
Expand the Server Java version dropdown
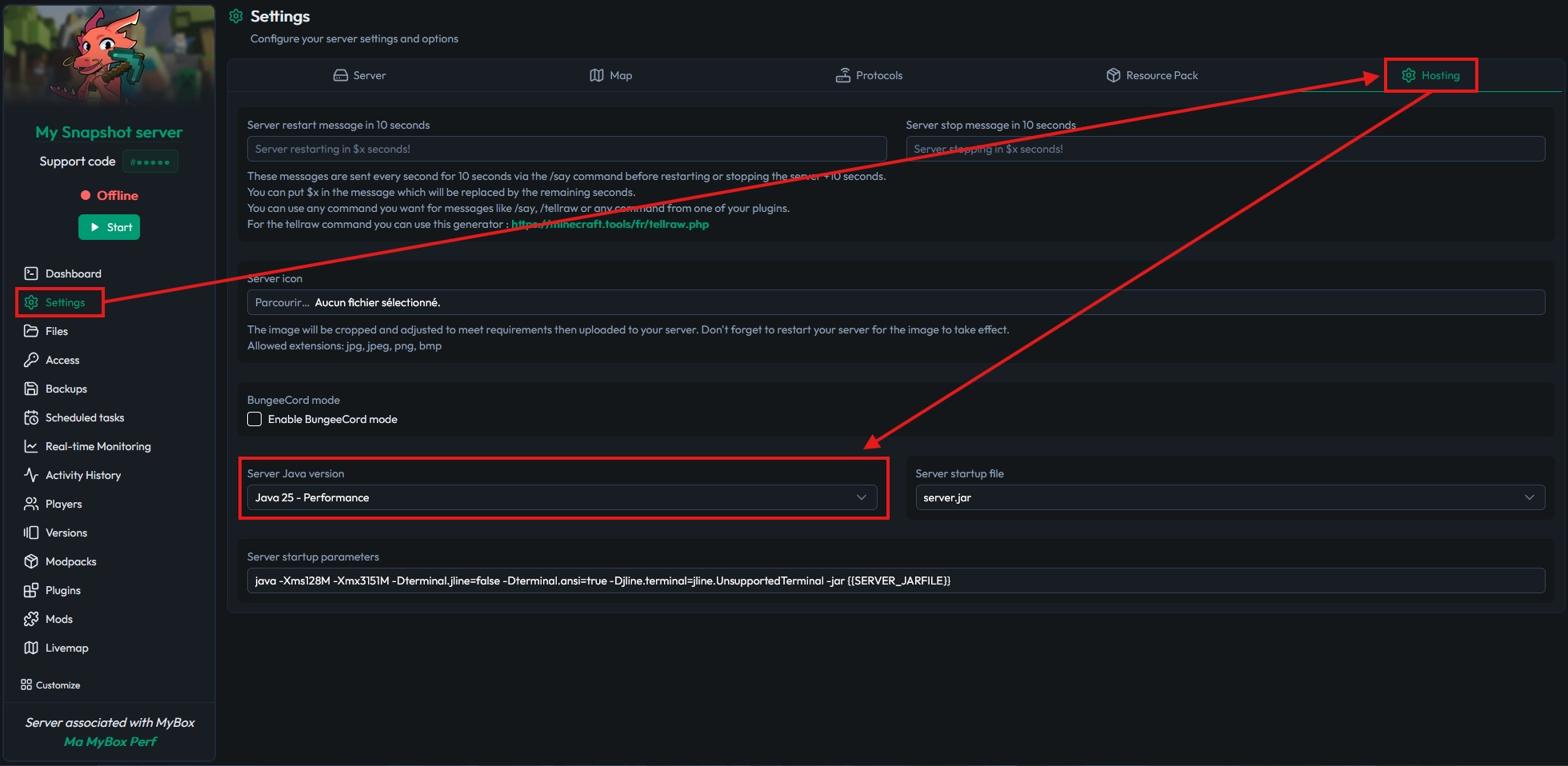(562, 497)
